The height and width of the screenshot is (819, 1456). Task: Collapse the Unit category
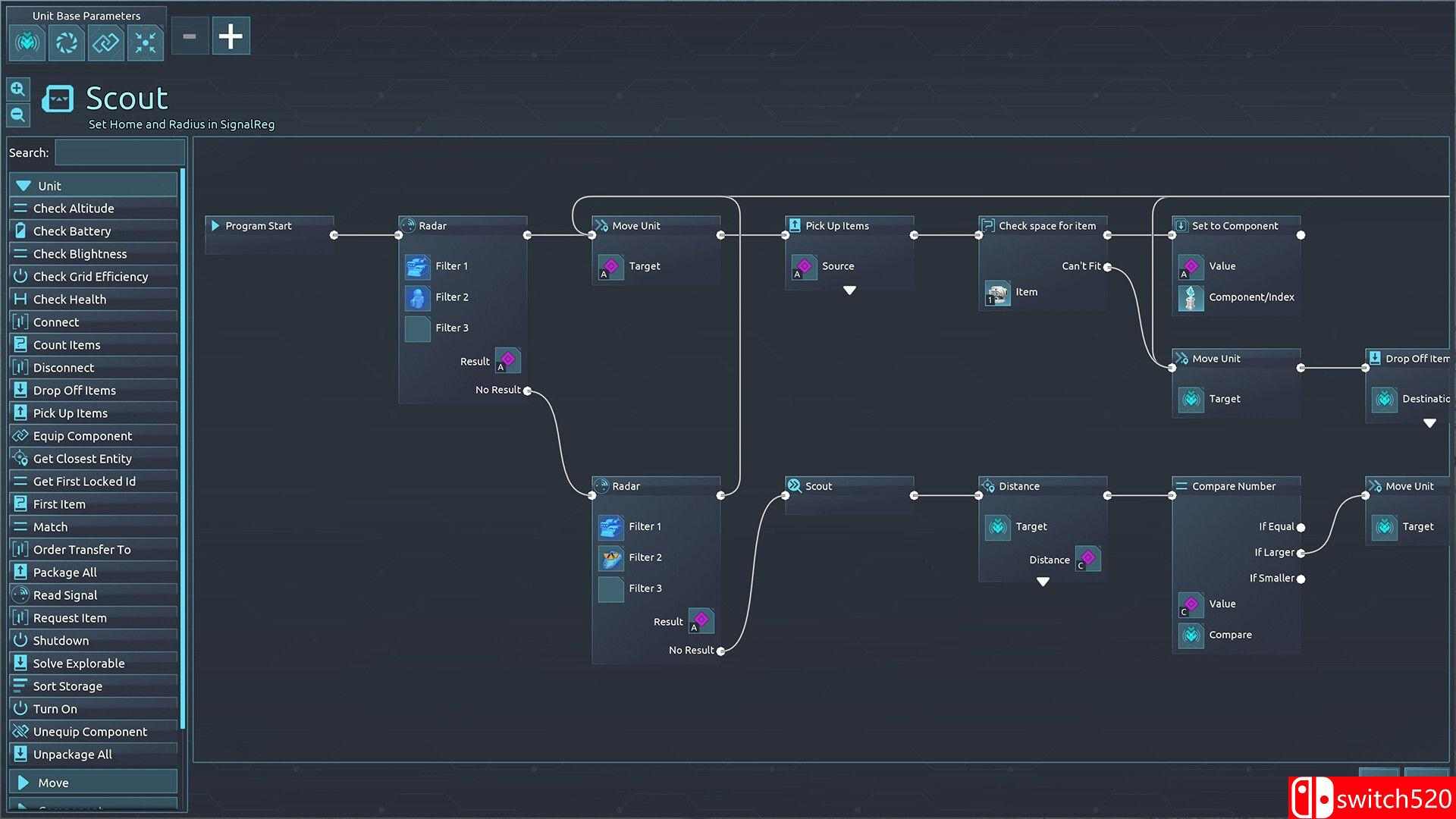[93, 186]
